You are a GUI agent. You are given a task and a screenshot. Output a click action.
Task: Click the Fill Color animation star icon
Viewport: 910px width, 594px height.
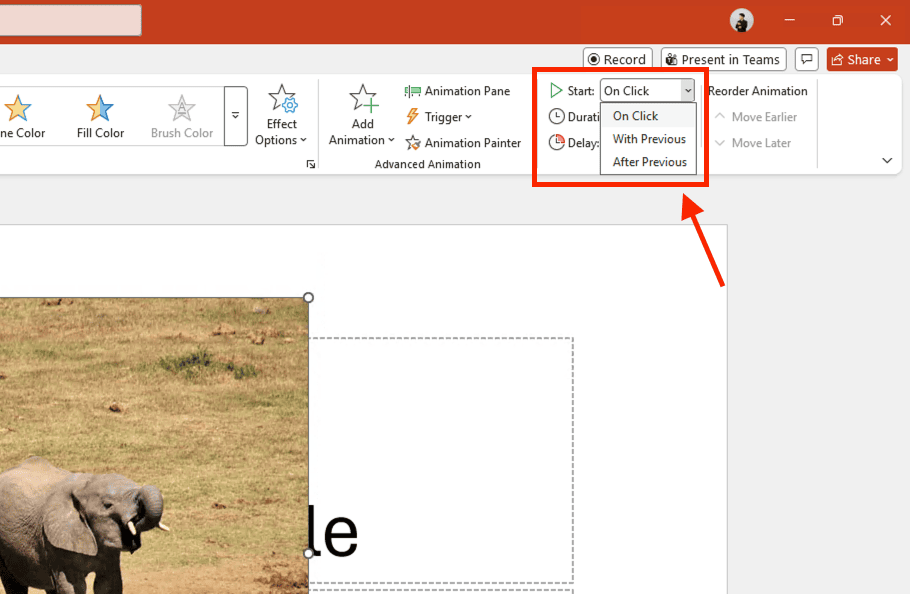(x=100, y=108)
